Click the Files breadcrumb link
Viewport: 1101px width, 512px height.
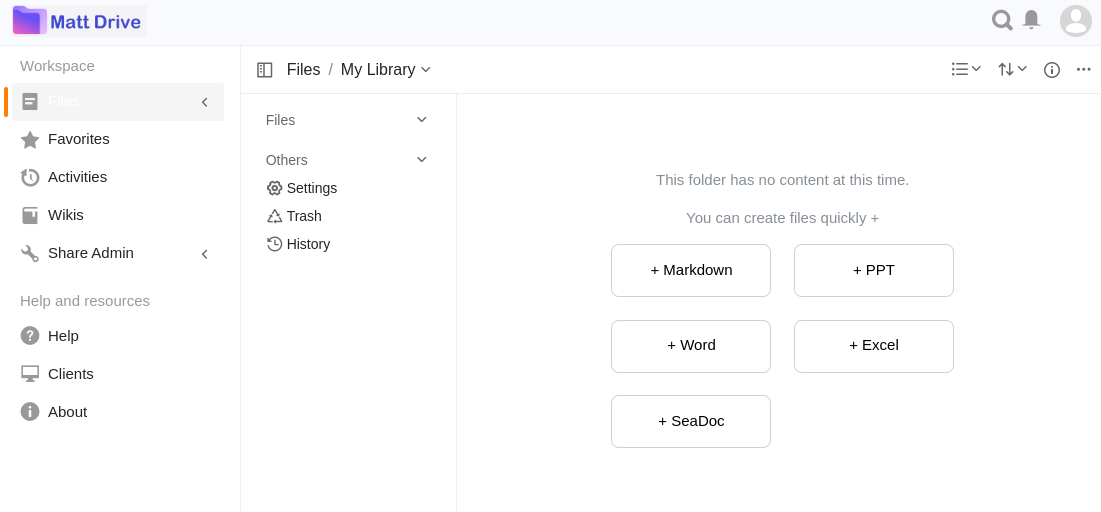pyautogui.click(x=303, y=70)
